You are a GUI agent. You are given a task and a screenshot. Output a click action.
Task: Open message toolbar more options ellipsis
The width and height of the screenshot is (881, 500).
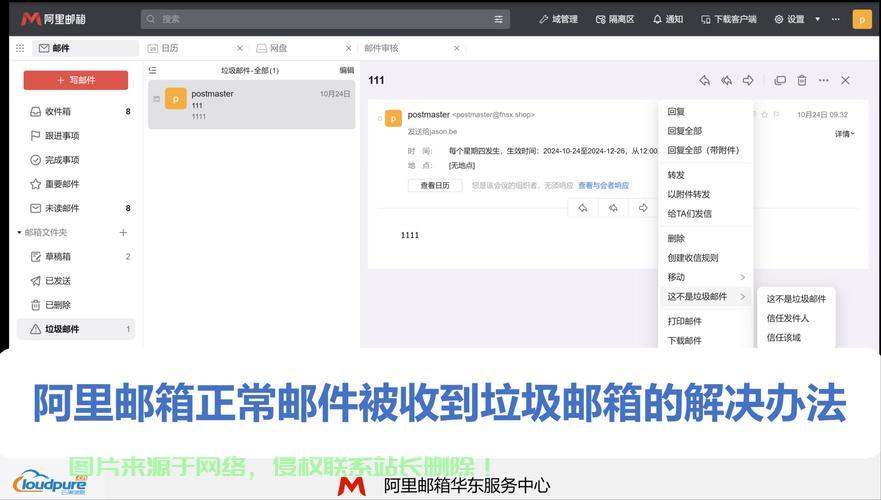(x=824, y=80)
